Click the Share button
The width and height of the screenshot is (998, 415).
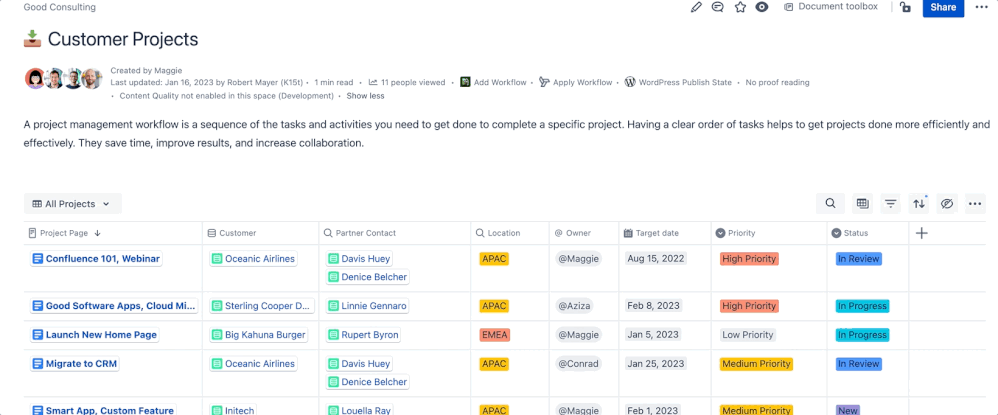[943, 7]
